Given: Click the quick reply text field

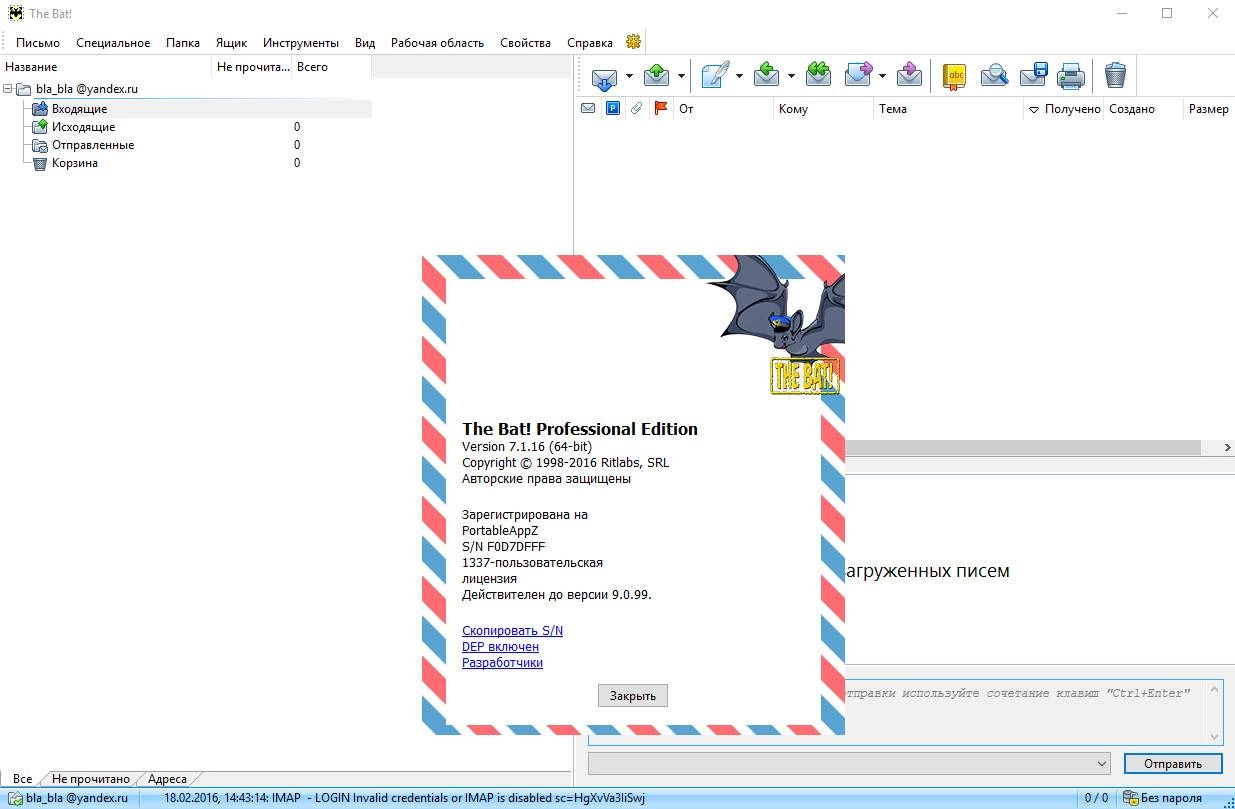Looking at the screenshot, I should pyautogui.click(x=905, y=712).
